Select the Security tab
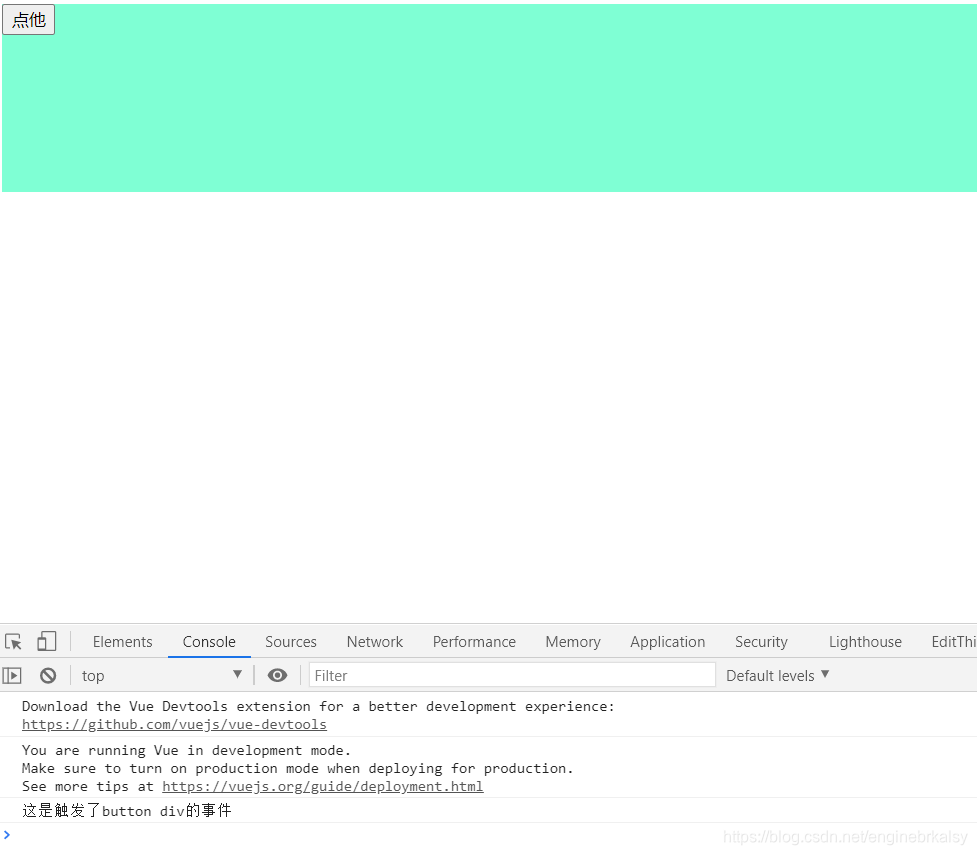The height and width of the screenshot is (855, 977). coord(761,642)
